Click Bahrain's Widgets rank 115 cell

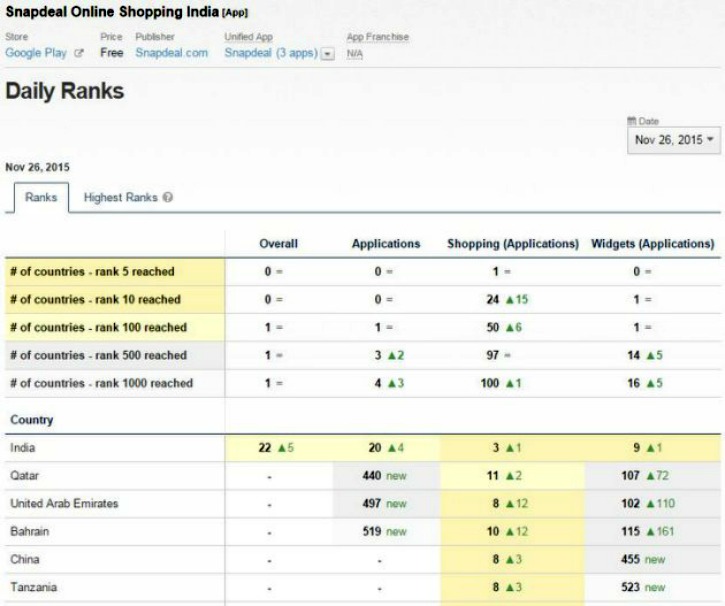652,532
